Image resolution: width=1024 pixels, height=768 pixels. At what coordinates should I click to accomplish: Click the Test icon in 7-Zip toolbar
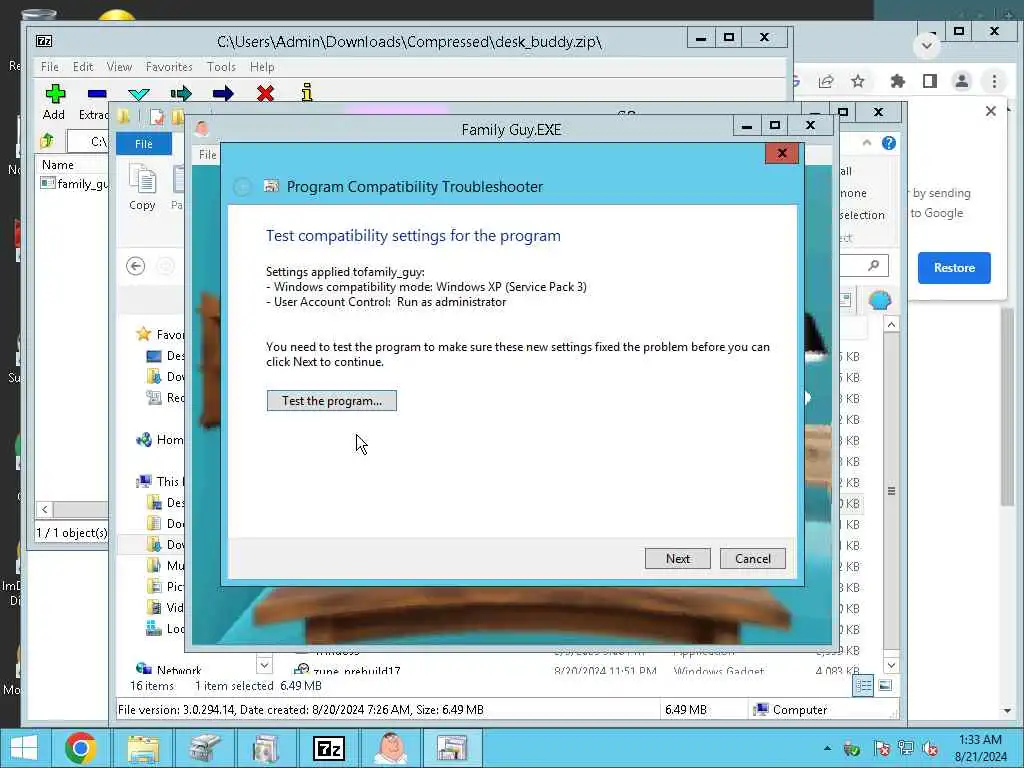139,94
